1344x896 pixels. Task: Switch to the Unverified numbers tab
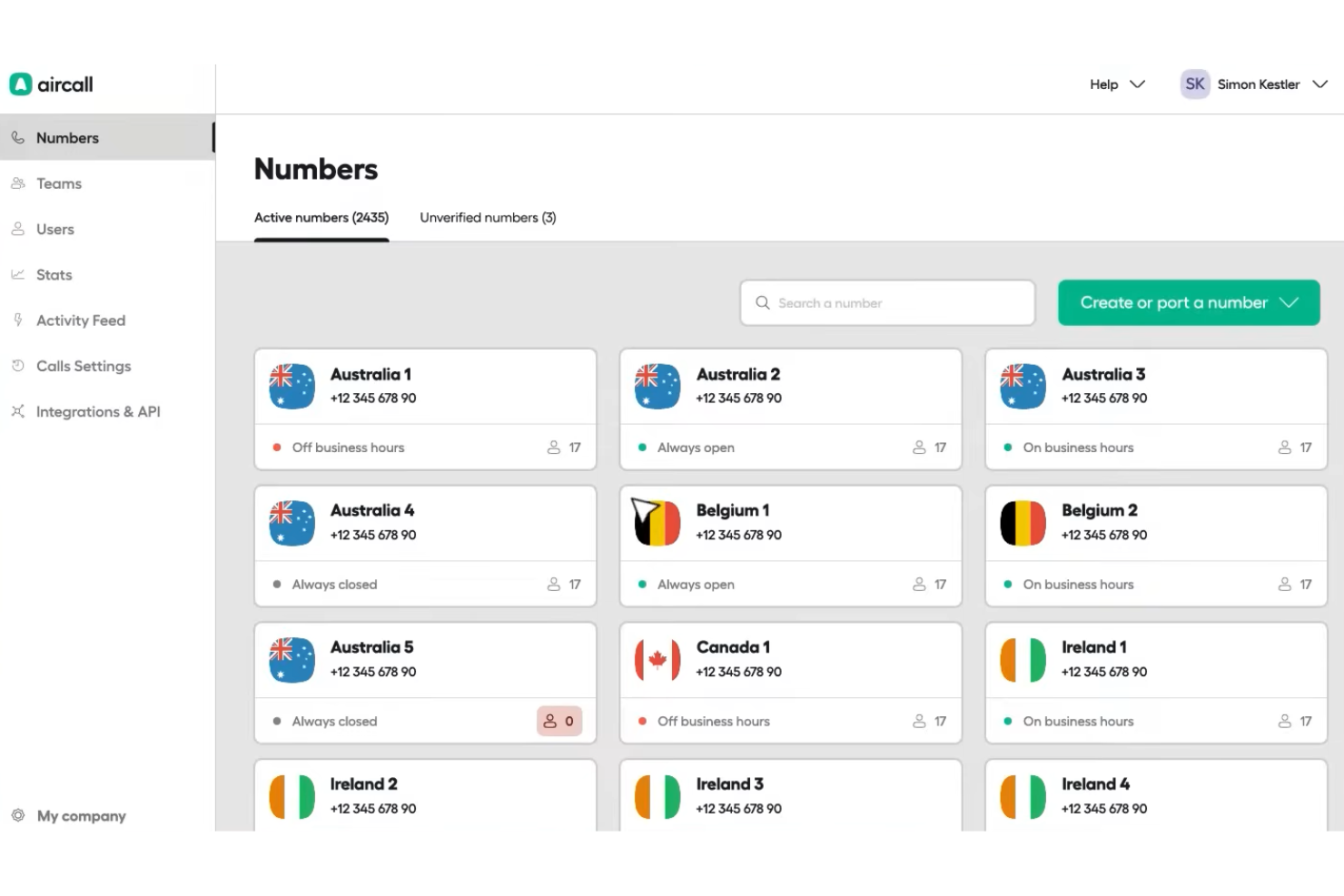[488, 217]
